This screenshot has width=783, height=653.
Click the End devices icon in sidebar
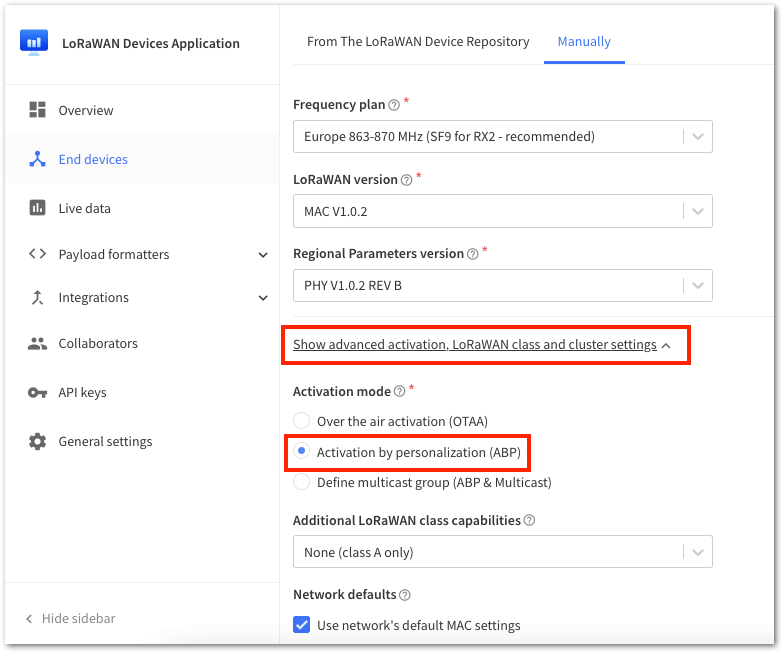click(37, 159)
